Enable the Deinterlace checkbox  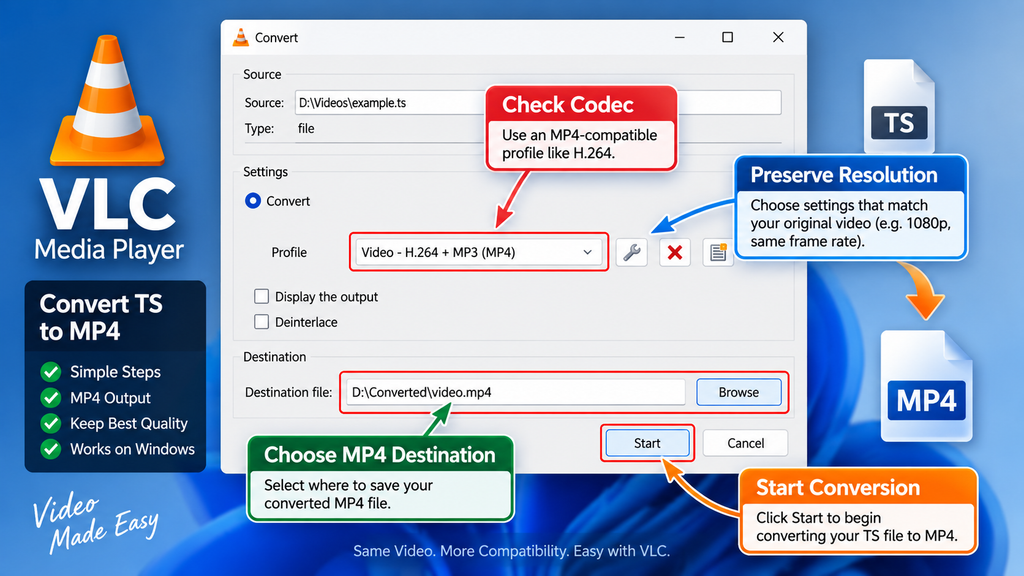coord(261,322)
